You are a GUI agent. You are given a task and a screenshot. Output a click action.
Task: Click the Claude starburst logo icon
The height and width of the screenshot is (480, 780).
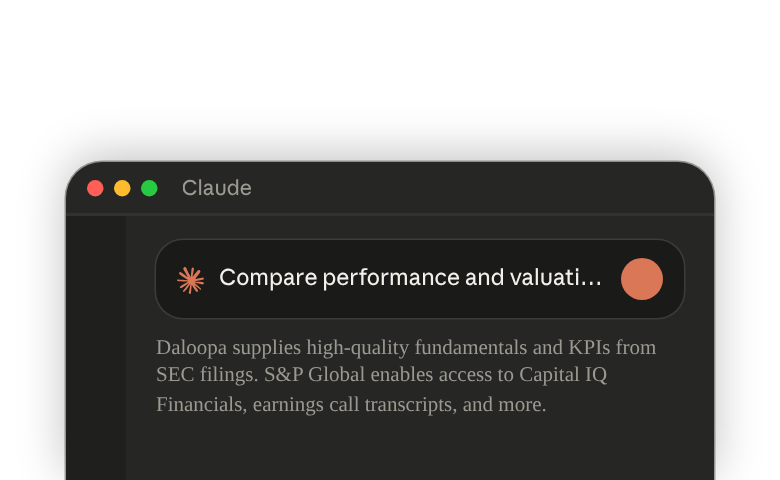click(191, 280)
